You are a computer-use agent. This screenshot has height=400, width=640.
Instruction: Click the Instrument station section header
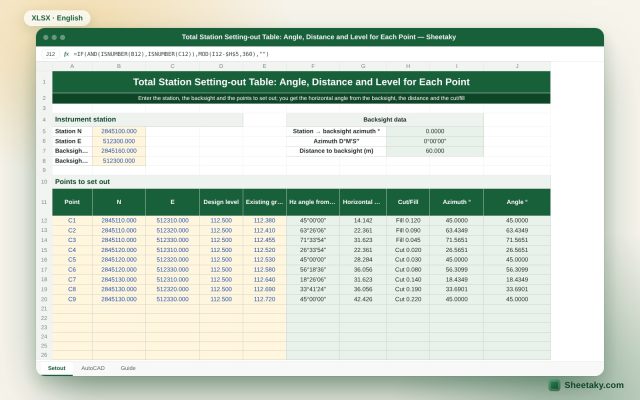tap(148, 120)
